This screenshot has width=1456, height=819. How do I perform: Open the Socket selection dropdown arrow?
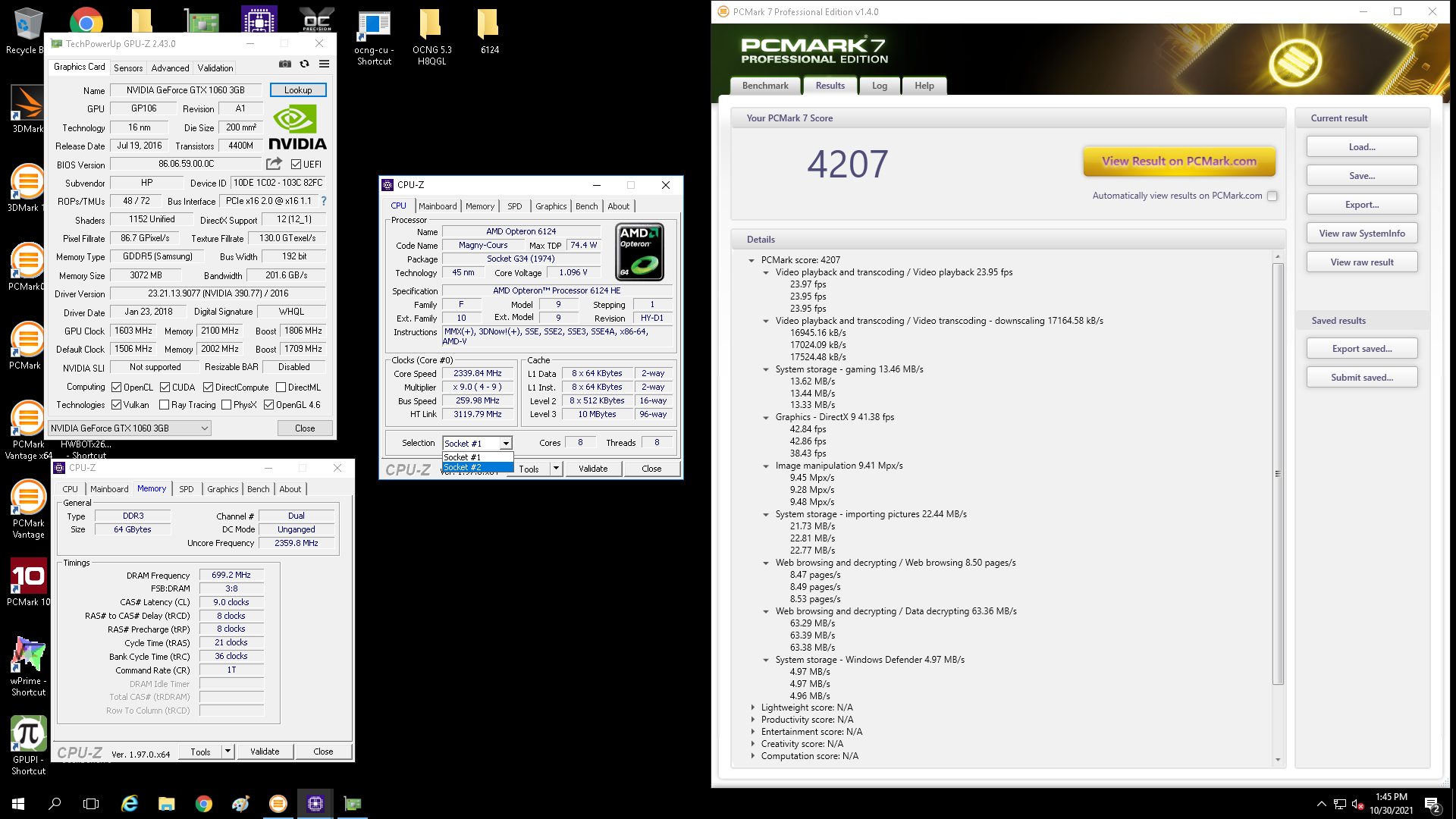point(506,444)
